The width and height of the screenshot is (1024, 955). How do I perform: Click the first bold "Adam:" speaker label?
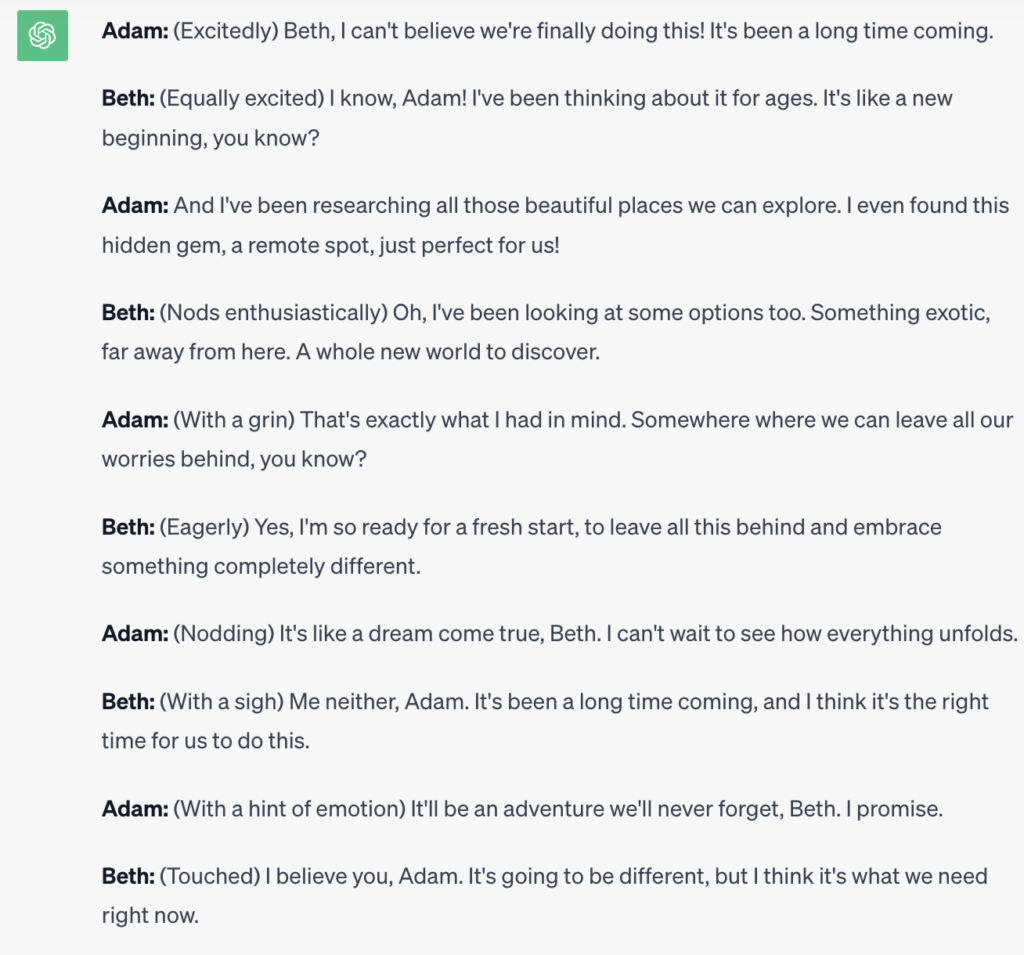135,31
